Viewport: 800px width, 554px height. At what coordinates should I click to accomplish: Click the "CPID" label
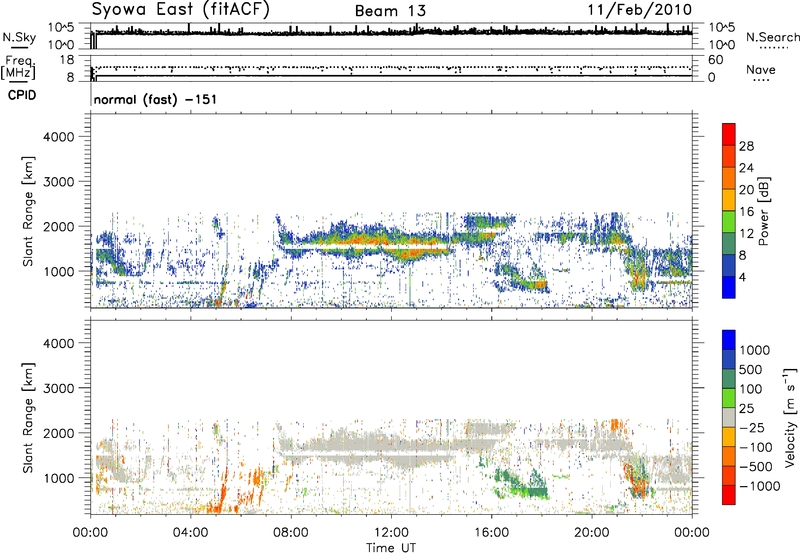pos(21,95)
